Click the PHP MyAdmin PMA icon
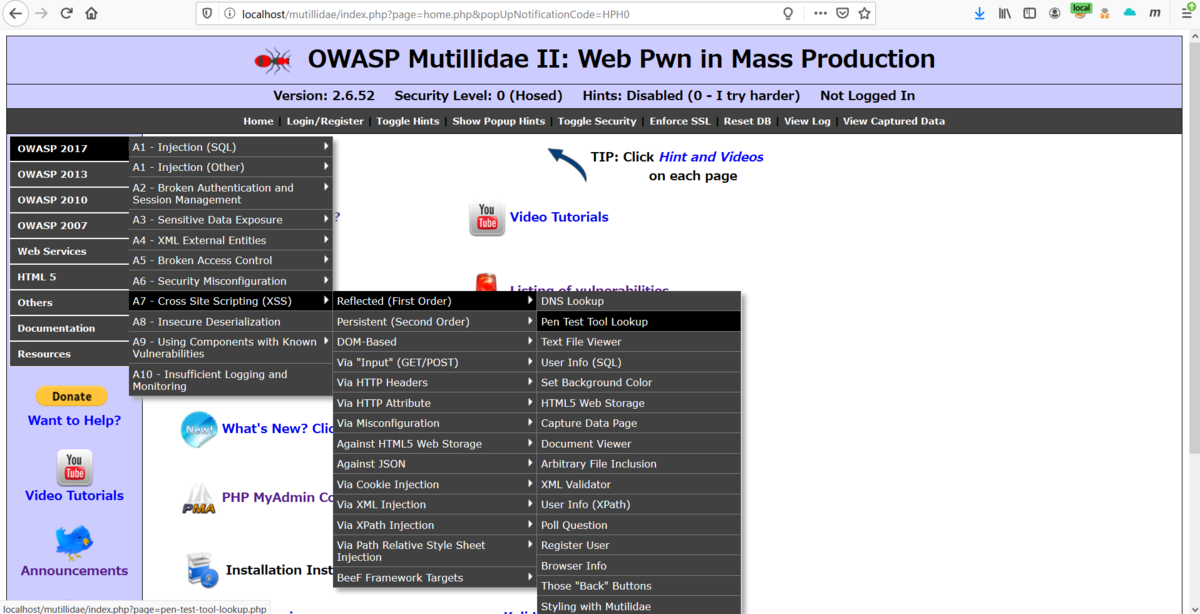 tap(199, 498)
